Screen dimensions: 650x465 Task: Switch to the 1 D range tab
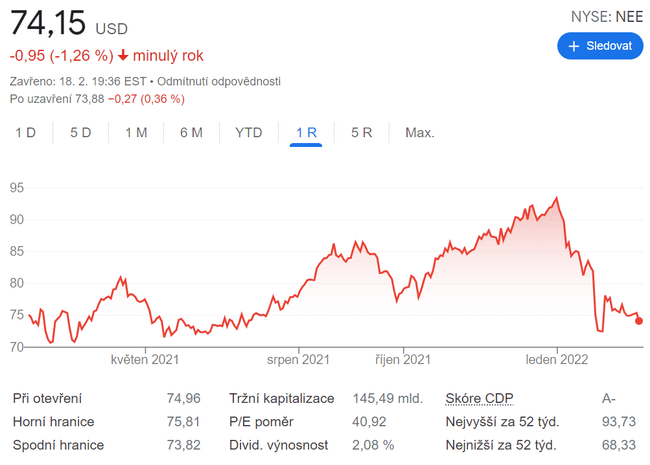click(x=25, y=132)
